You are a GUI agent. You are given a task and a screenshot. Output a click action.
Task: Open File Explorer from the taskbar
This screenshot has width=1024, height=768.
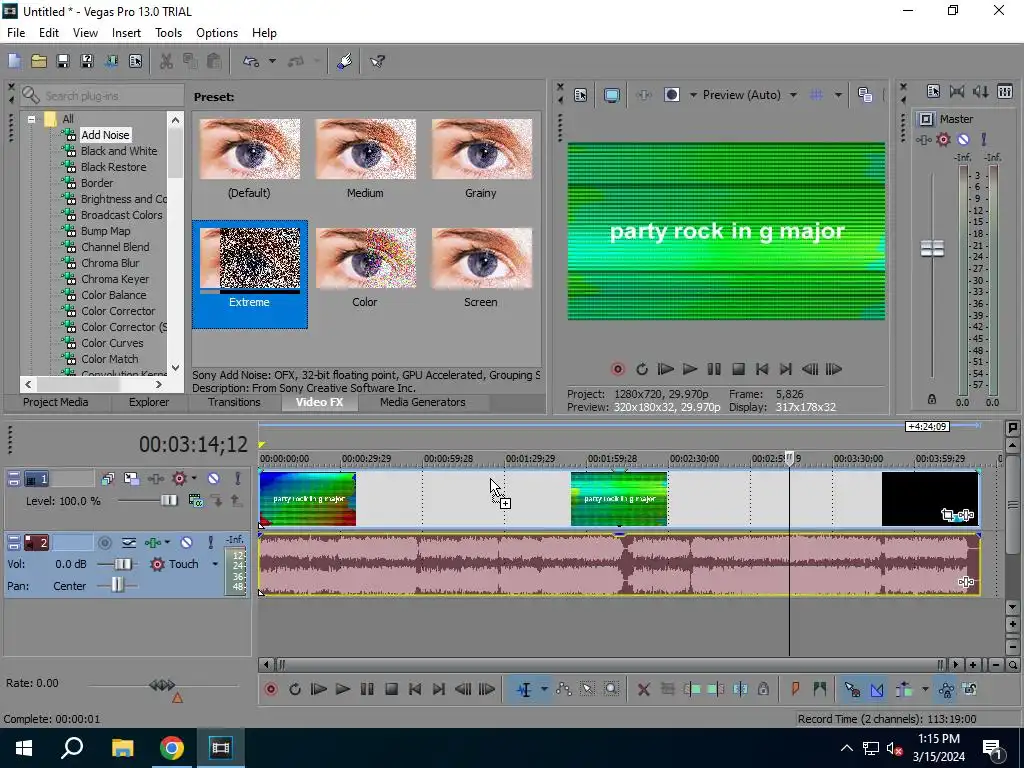coord(122,748)
